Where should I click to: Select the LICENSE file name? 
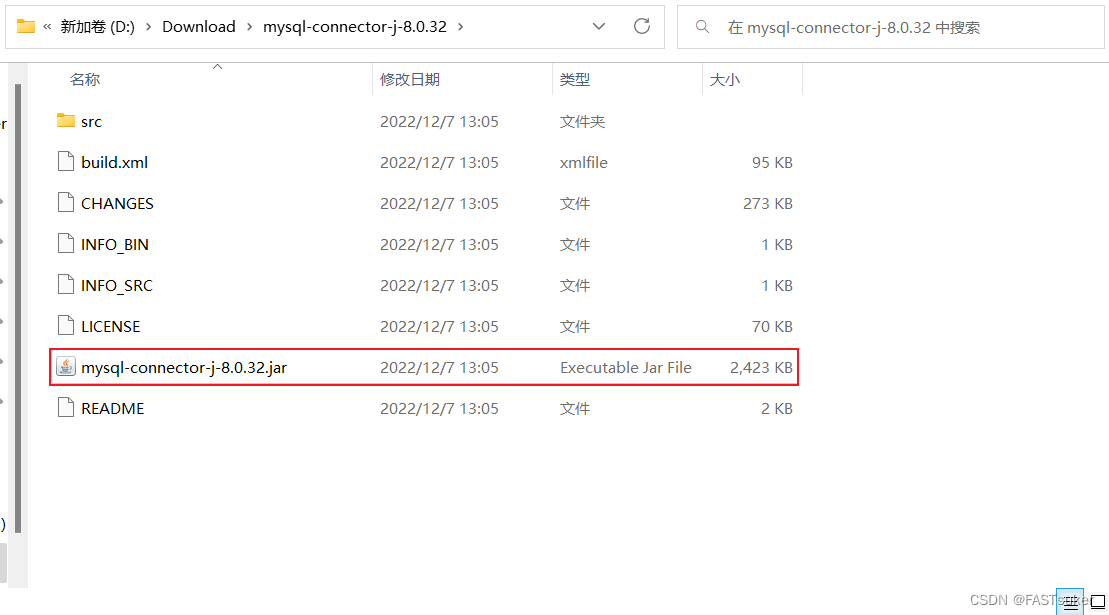pyautogui.click(x=111, y=327)
